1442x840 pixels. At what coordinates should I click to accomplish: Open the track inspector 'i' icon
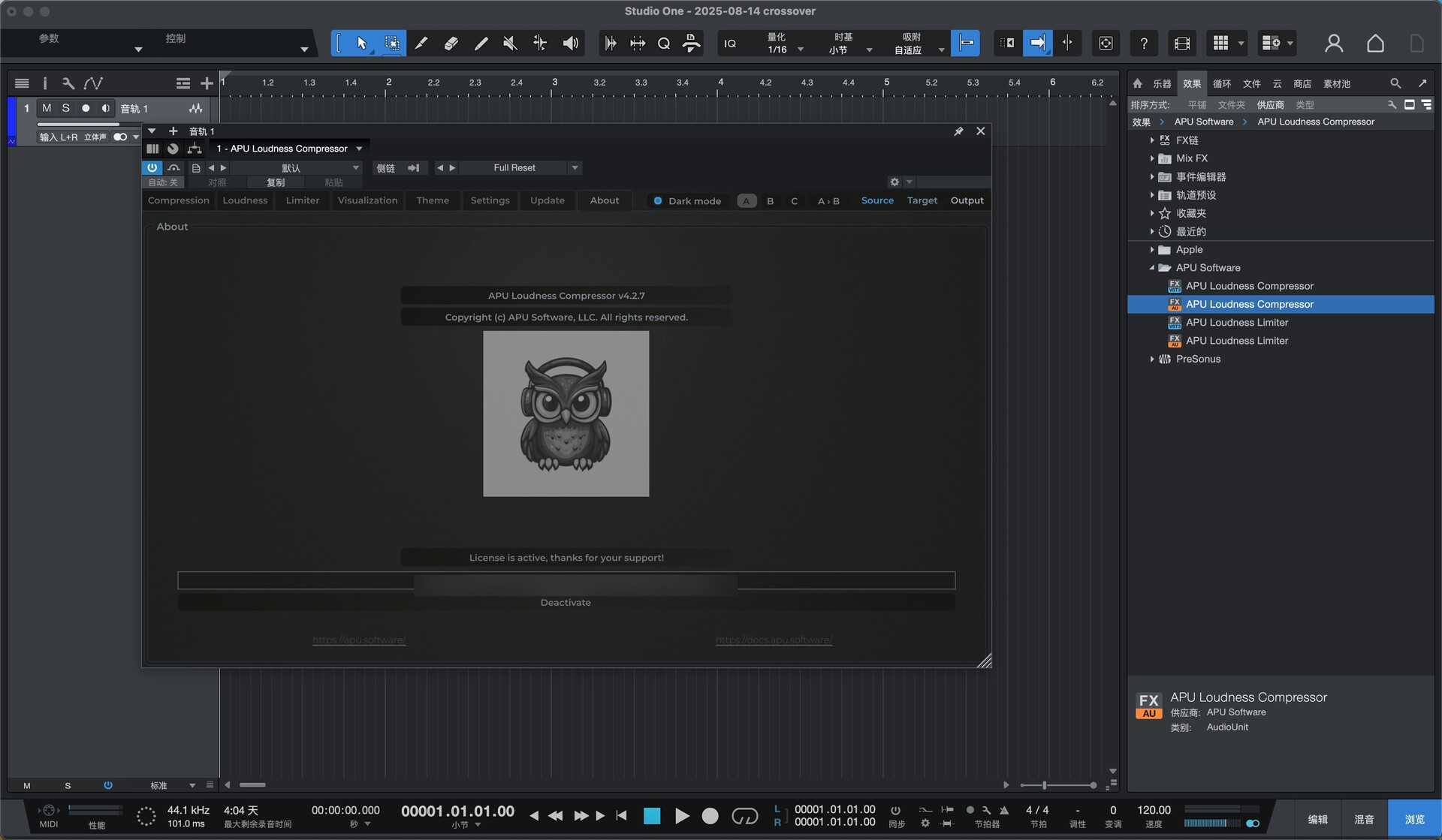44,83
